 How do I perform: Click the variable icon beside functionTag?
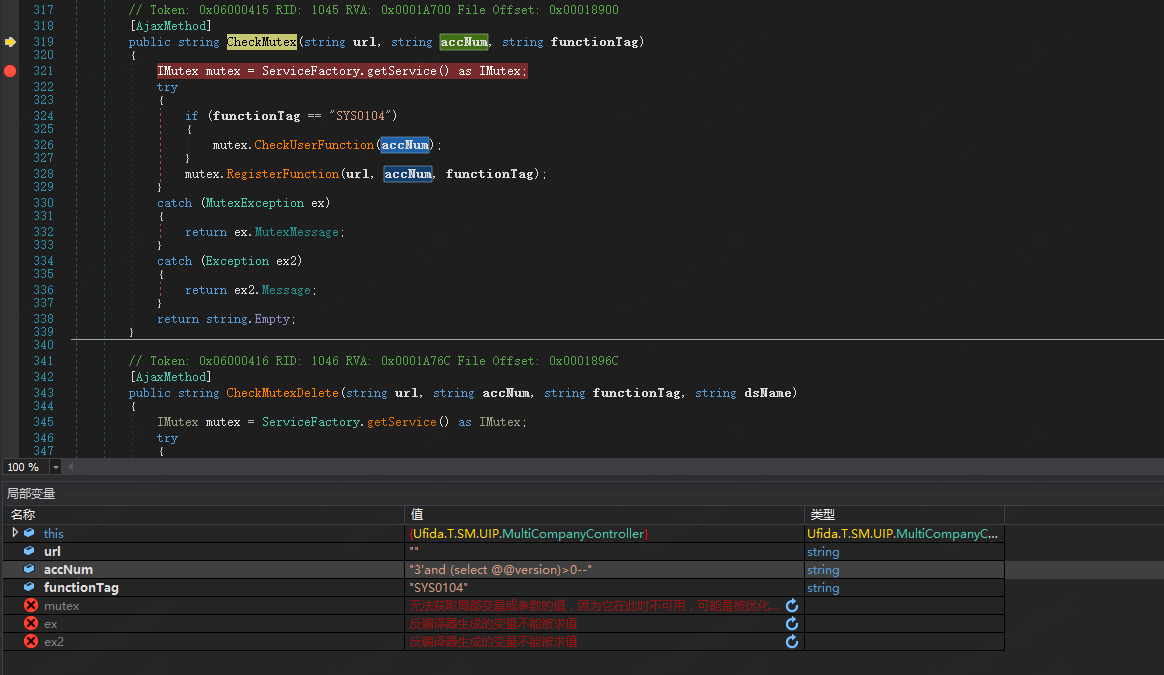[x=29, y=588]
